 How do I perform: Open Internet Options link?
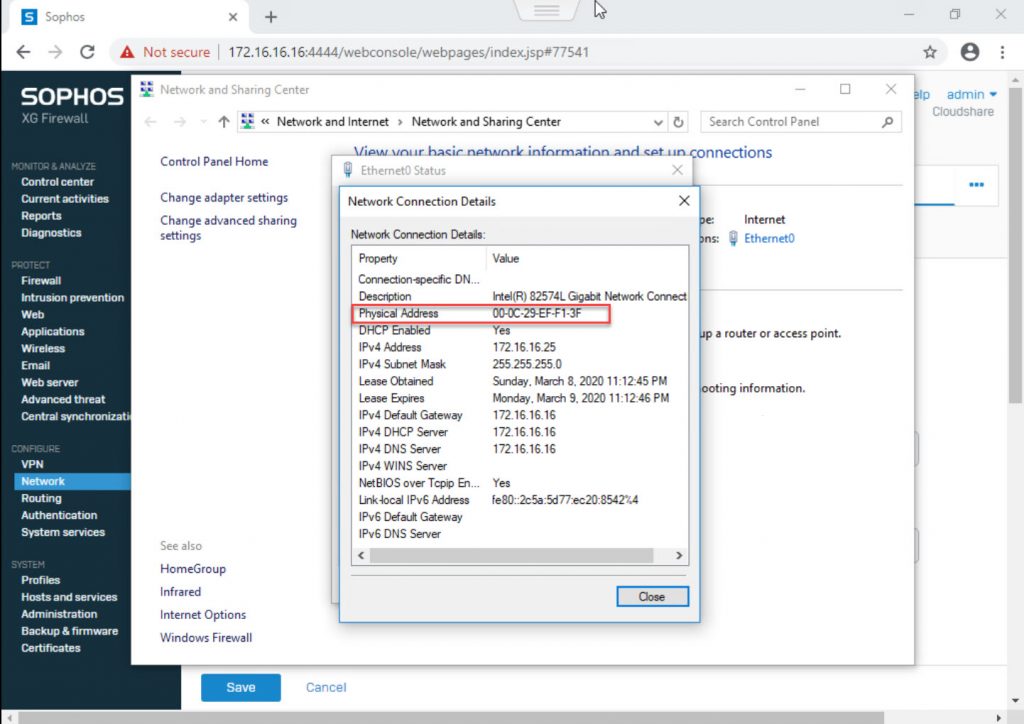pos(203,614)
